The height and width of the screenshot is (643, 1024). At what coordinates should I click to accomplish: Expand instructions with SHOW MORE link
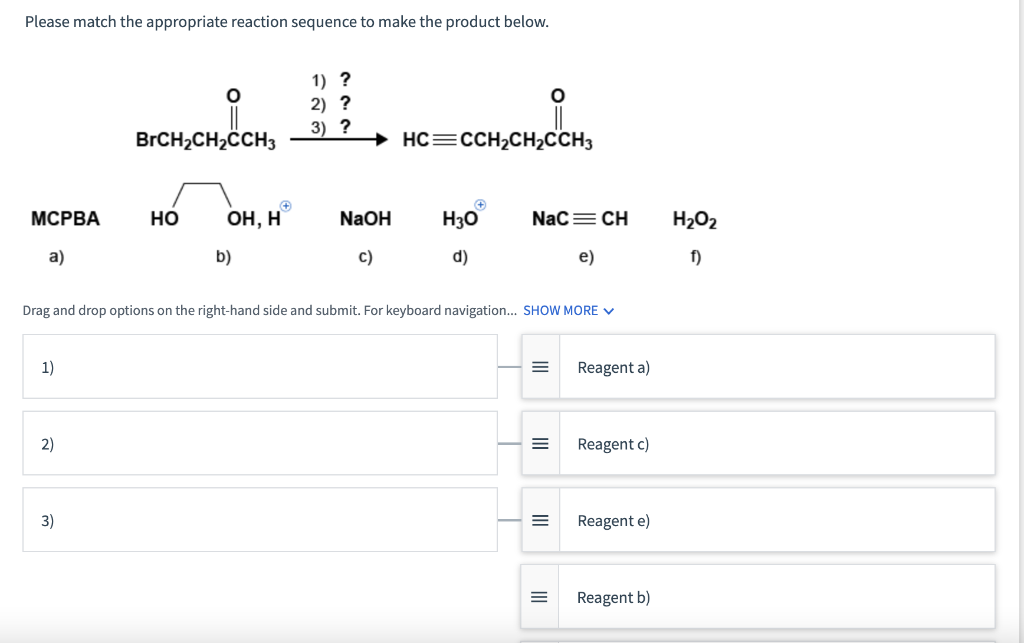click(x=560, y=310)
